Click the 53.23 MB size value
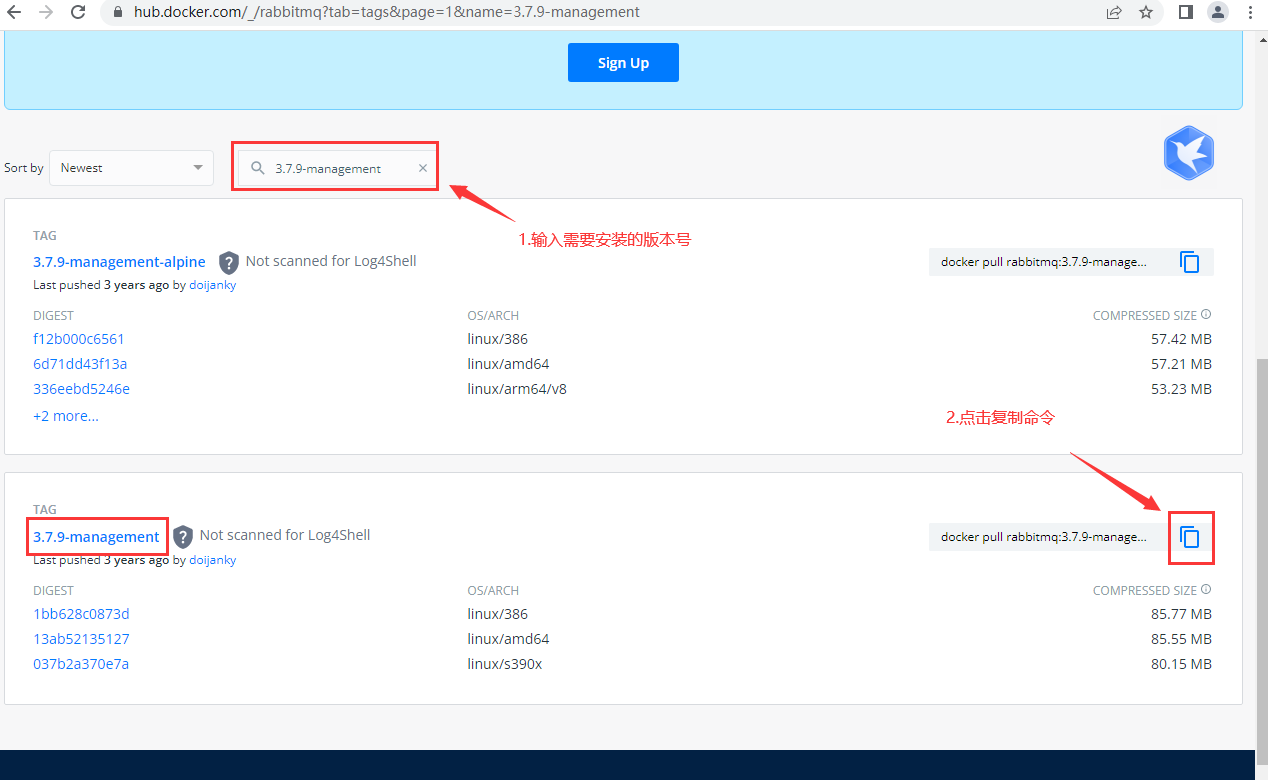1268x780 pixels. tap(1181, 389)
